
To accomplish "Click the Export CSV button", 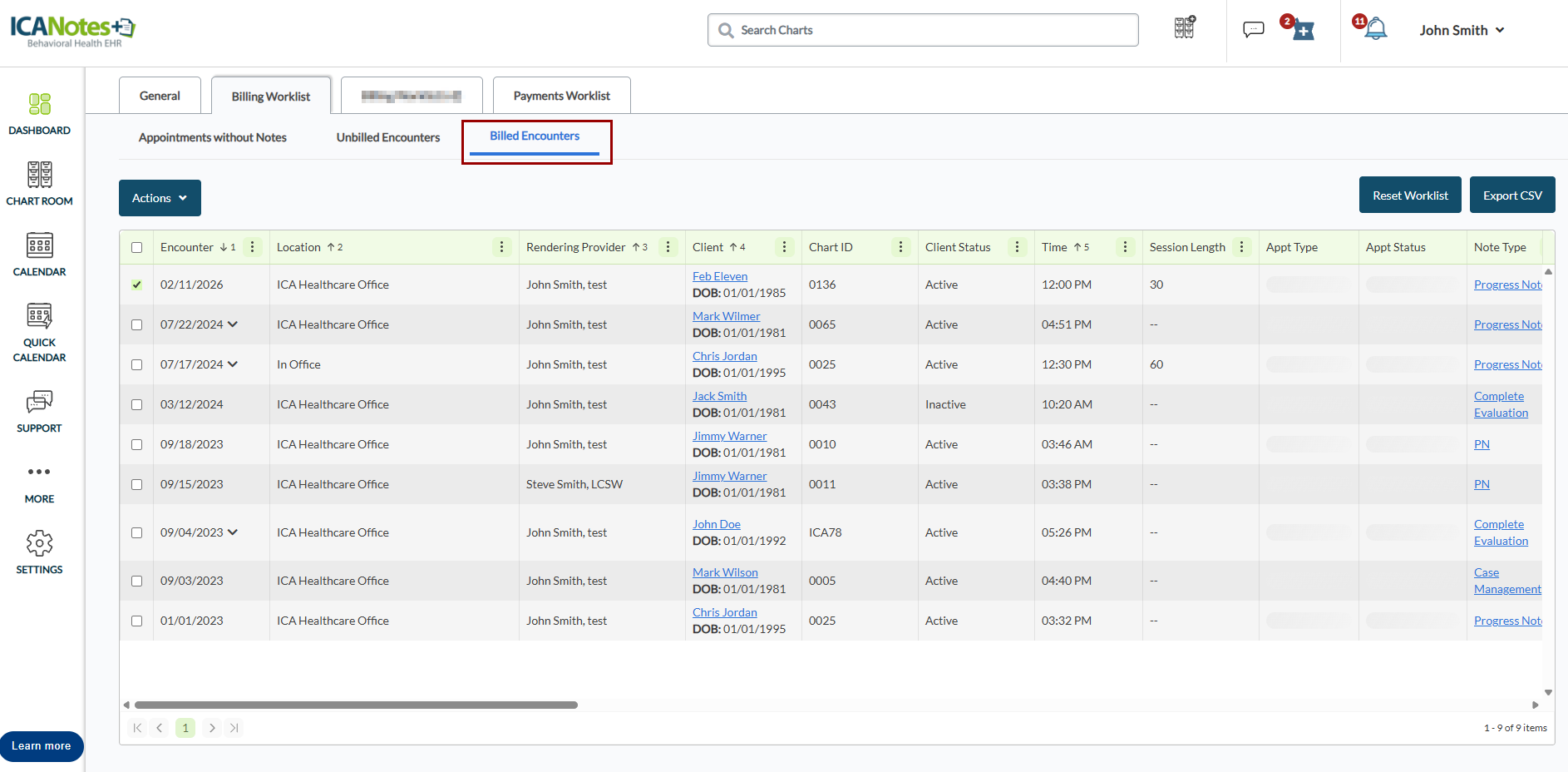I will pos(1511,195).
